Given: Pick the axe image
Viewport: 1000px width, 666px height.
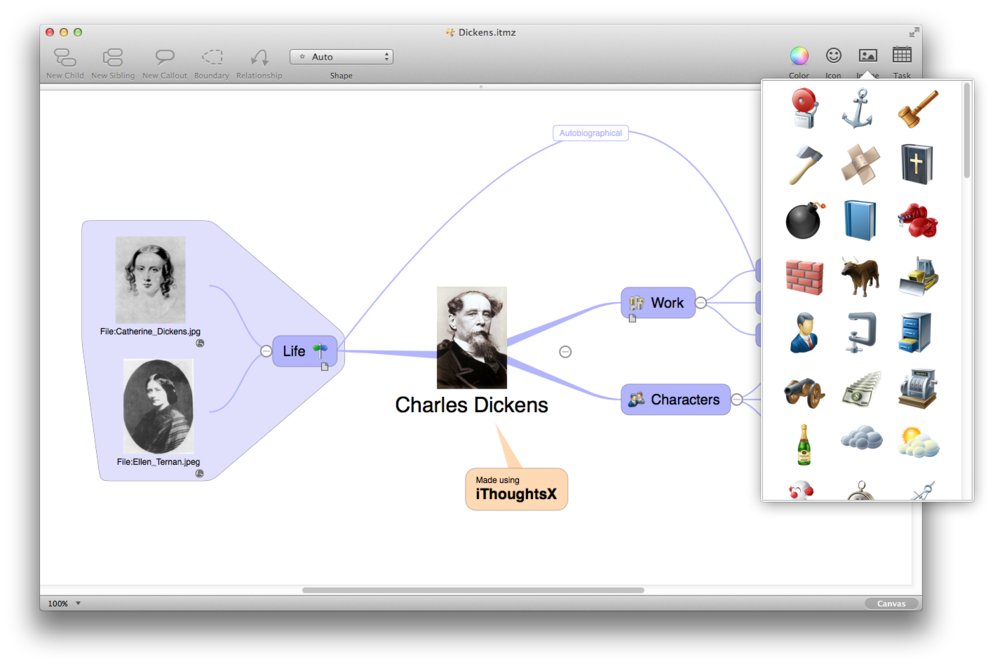Looking at the screenshot, I should pos(805,165).
